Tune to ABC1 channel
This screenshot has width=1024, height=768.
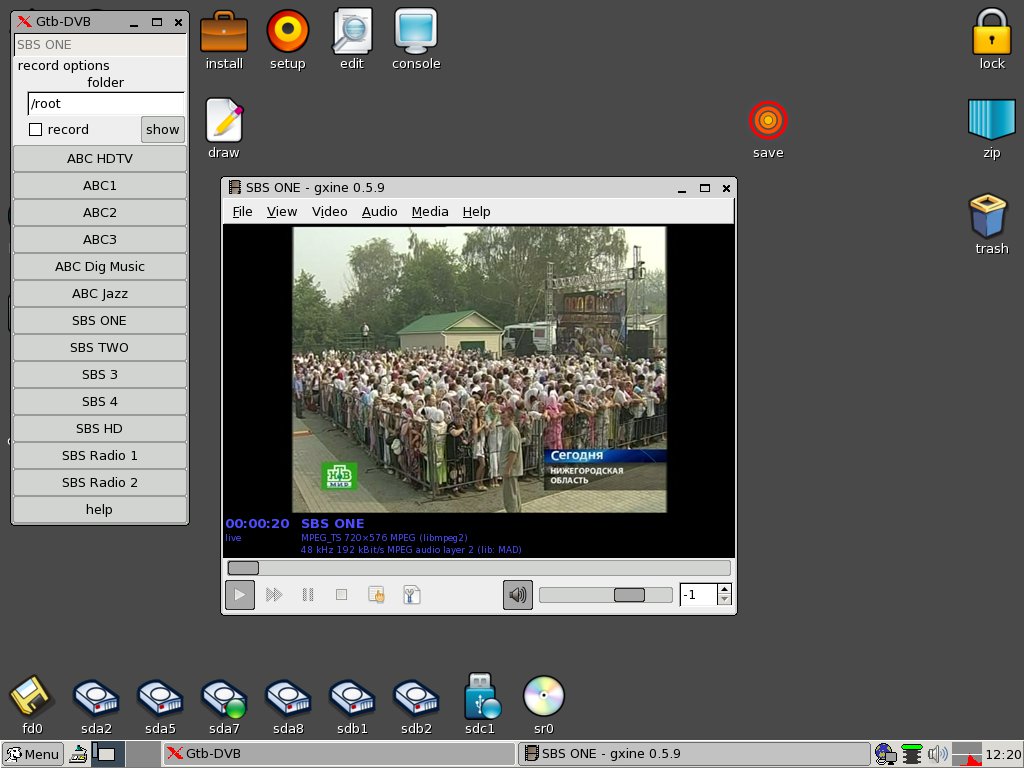tap(100, 185)
